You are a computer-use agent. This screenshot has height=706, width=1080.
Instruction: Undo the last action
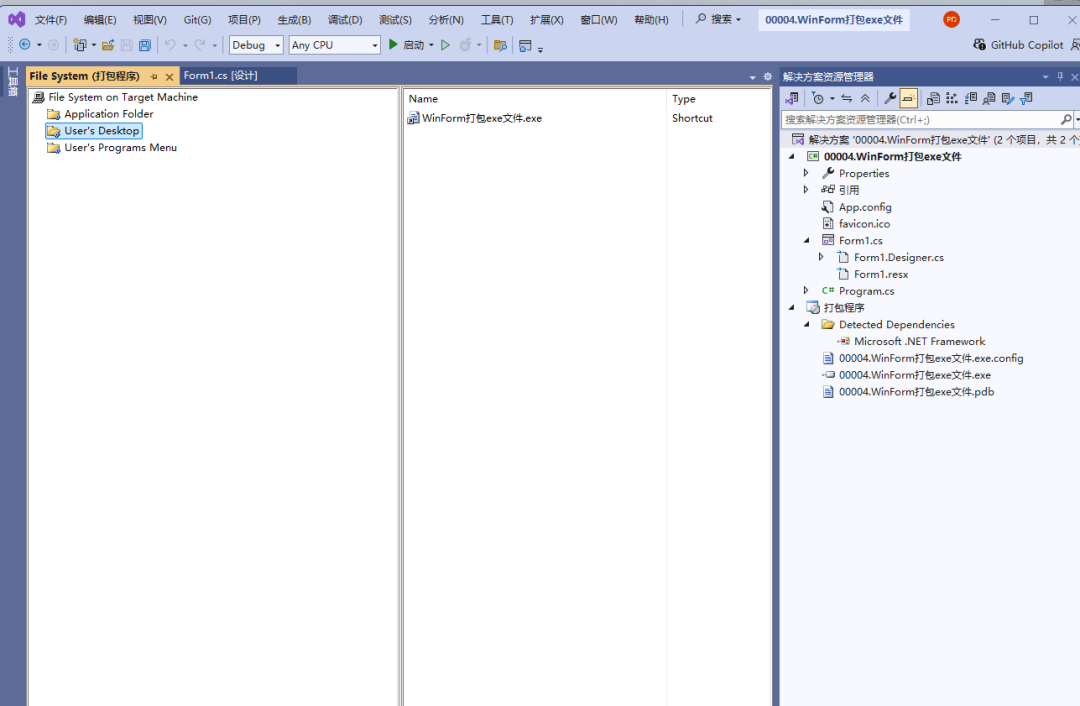170,45
